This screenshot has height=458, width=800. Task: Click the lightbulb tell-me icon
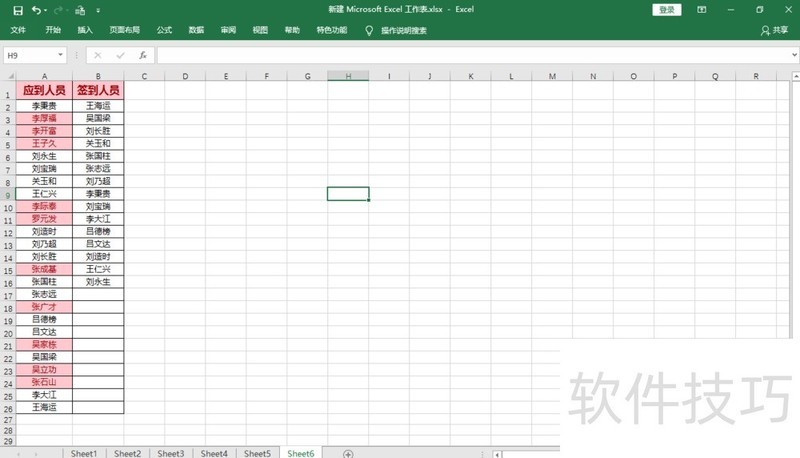[369, 31]
